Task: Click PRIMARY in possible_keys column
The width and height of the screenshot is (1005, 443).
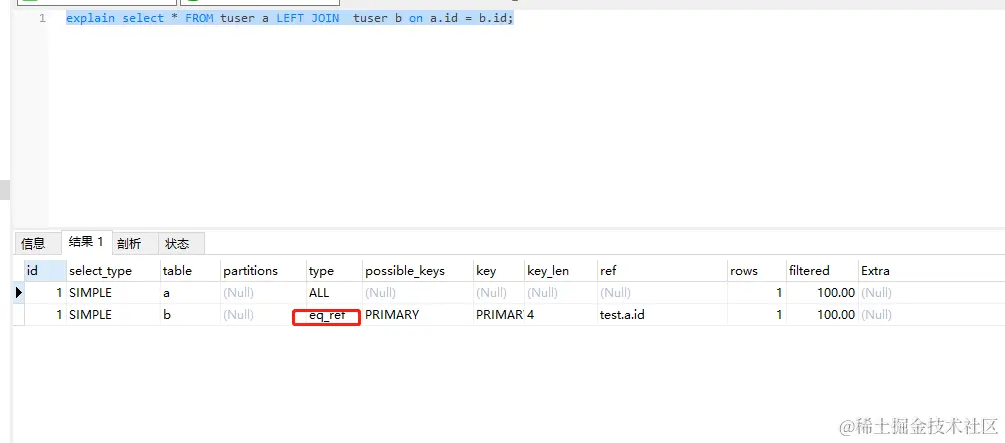Action: tap(419, 315)
